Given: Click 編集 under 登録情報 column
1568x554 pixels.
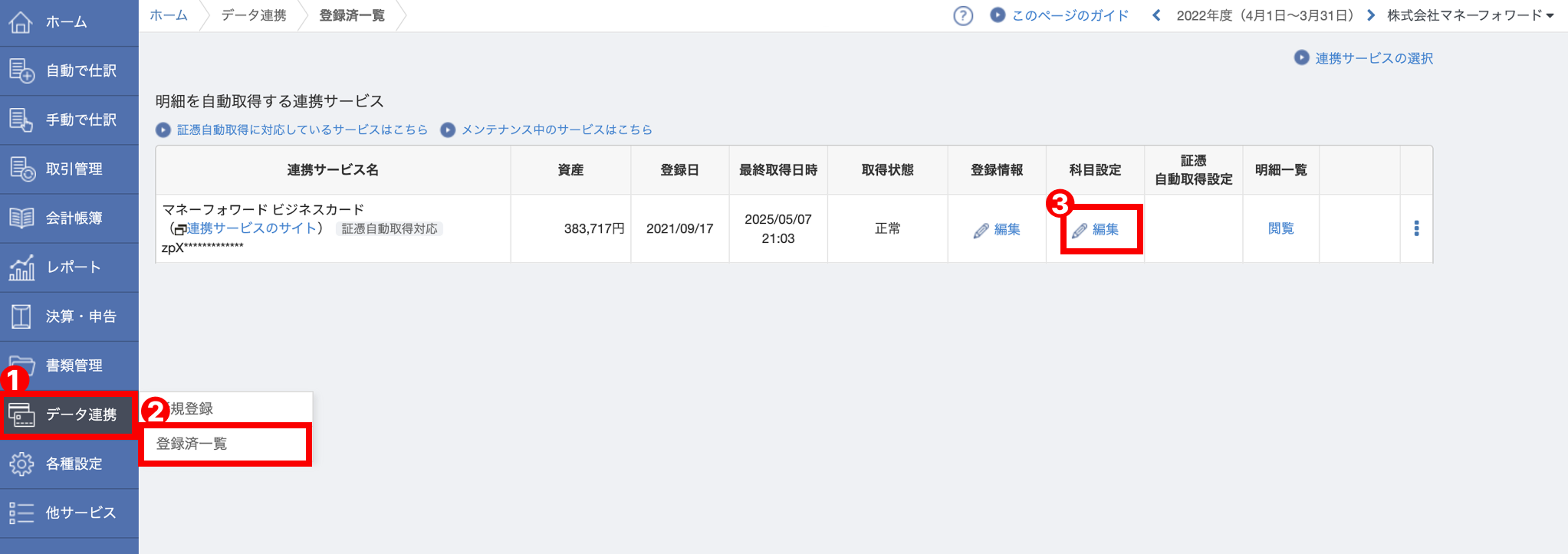Looking at the screenshot, I should pos(998,229).
